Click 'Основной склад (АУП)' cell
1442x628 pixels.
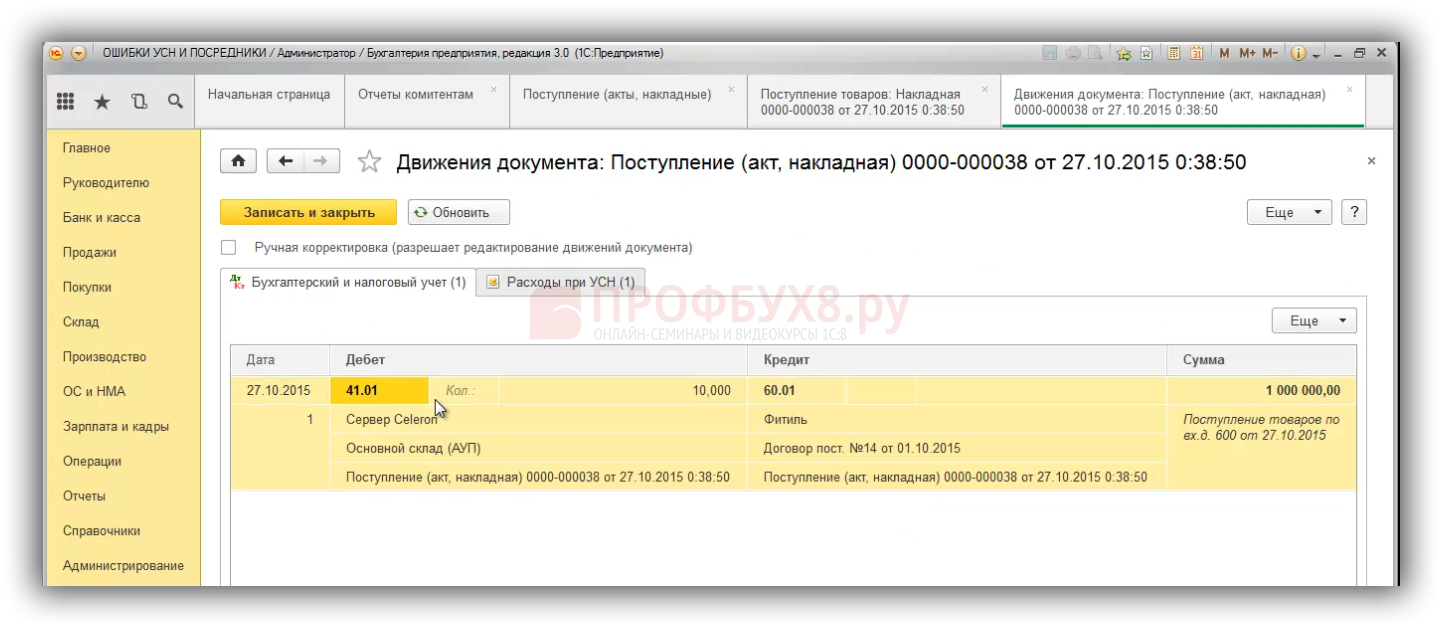539,449
